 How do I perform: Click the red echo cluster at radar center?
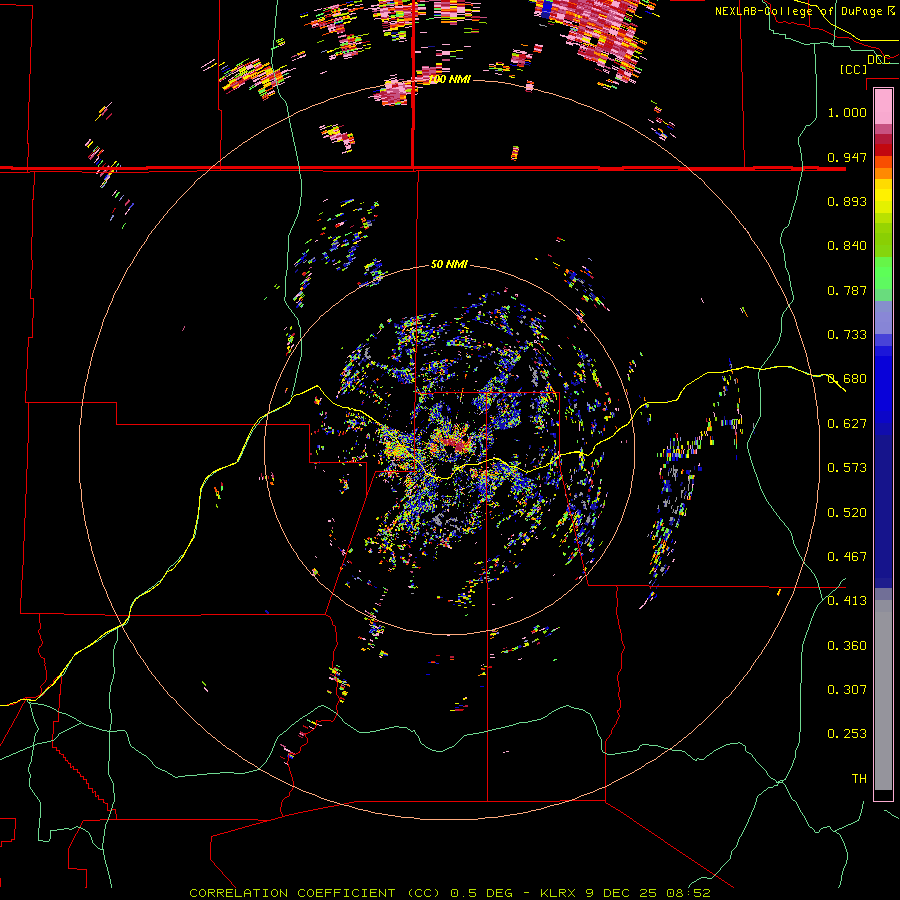point(457,444)
